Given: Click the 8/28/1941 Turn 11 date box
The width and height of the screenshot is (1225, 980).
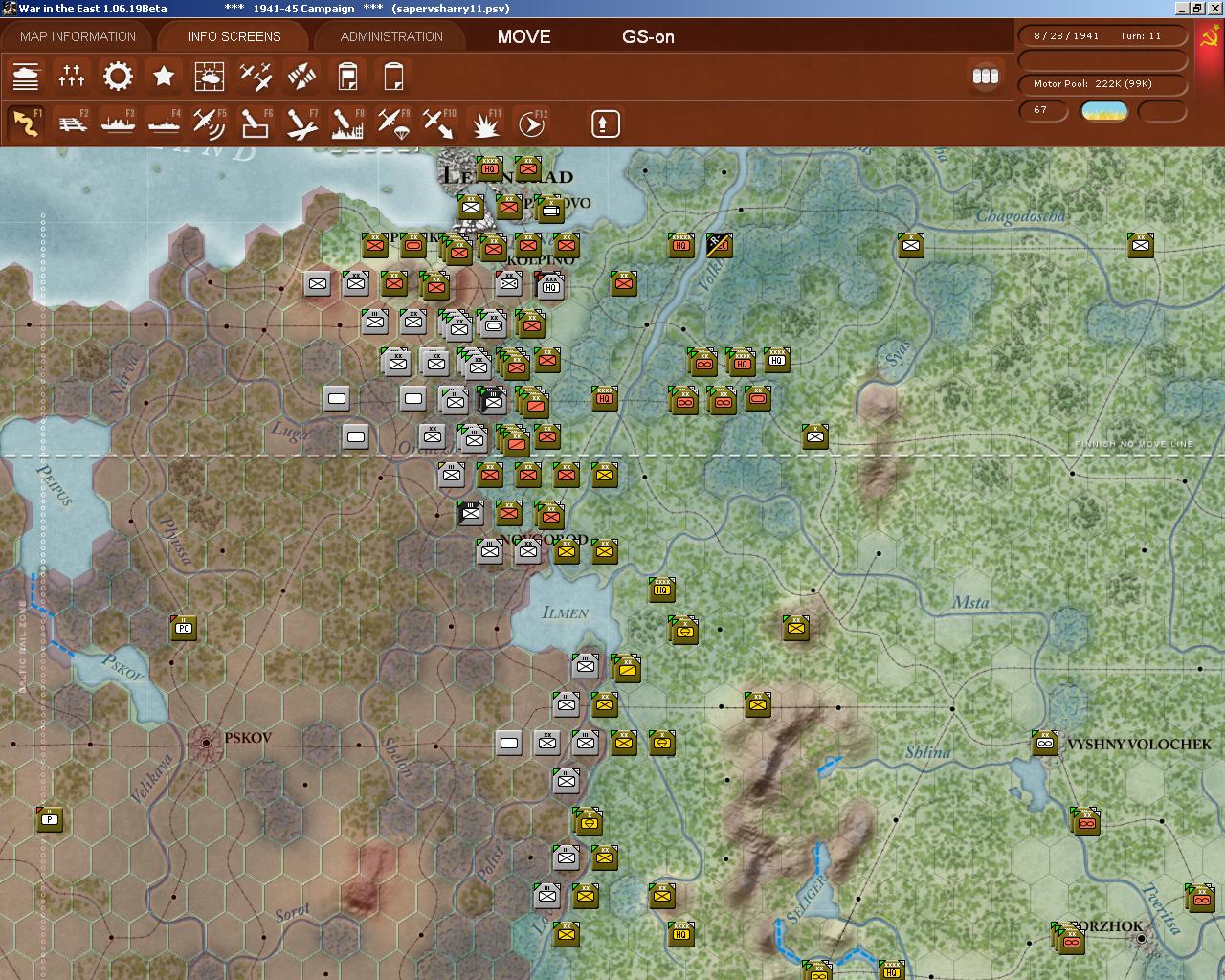Looking at the screenshot, I should [x=1102, y=35].
